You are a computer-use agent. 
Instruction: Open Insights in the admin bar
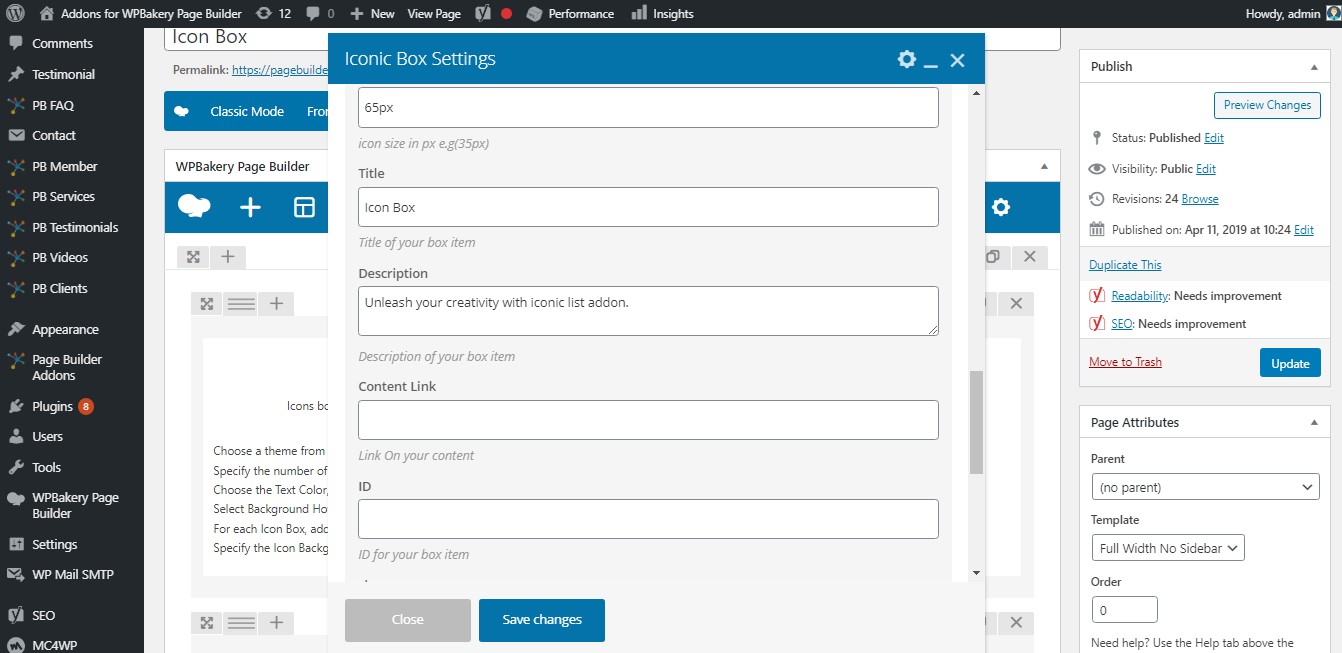tap(663, 14)
